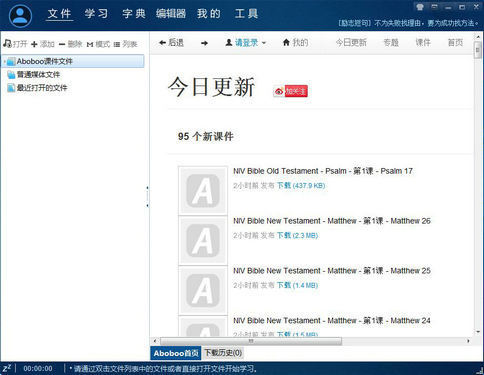Click the forward arrow icon

click(x=204, y=43)
